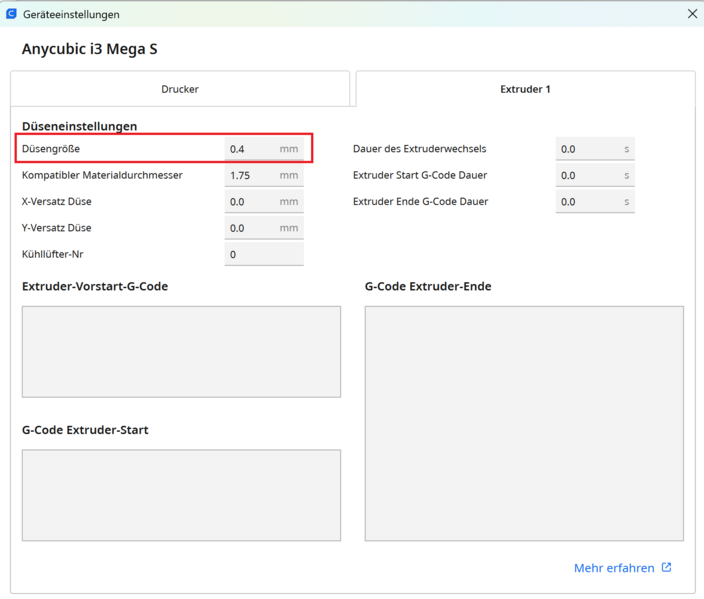Click the Kompatibler Materialdurchmesser label

102,175
